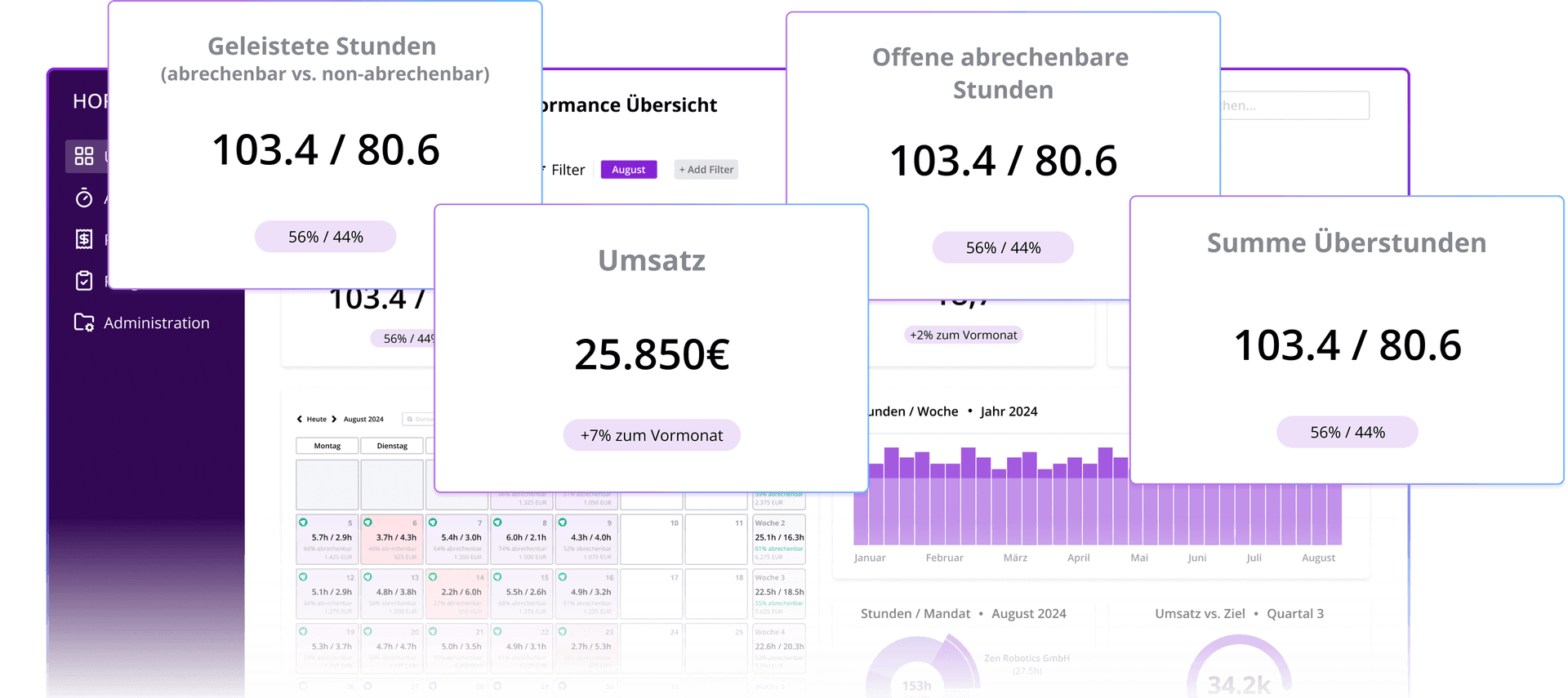Click the März label on the chart axis

click(1015, 558)
